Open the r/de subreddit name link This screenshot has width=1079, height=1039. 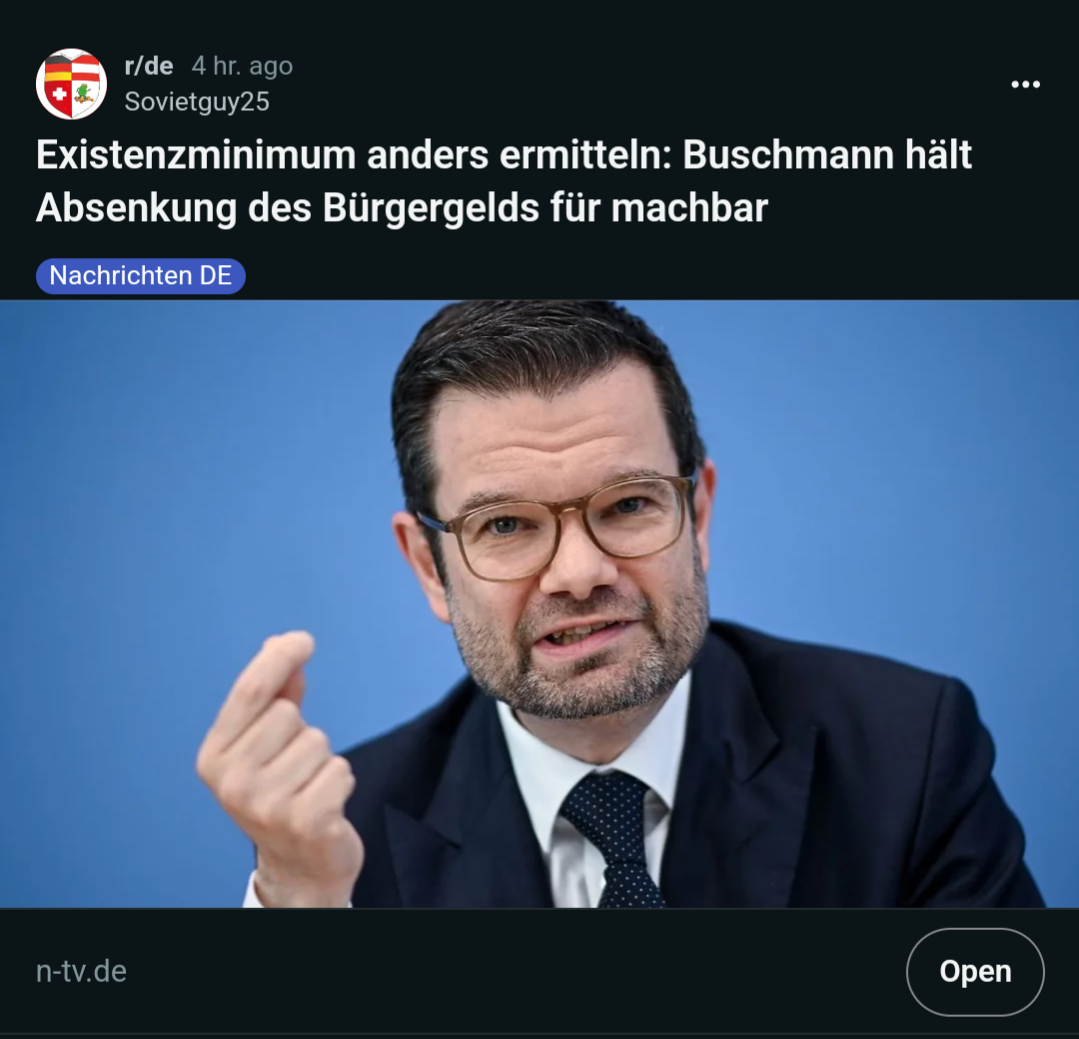[149, 66]
